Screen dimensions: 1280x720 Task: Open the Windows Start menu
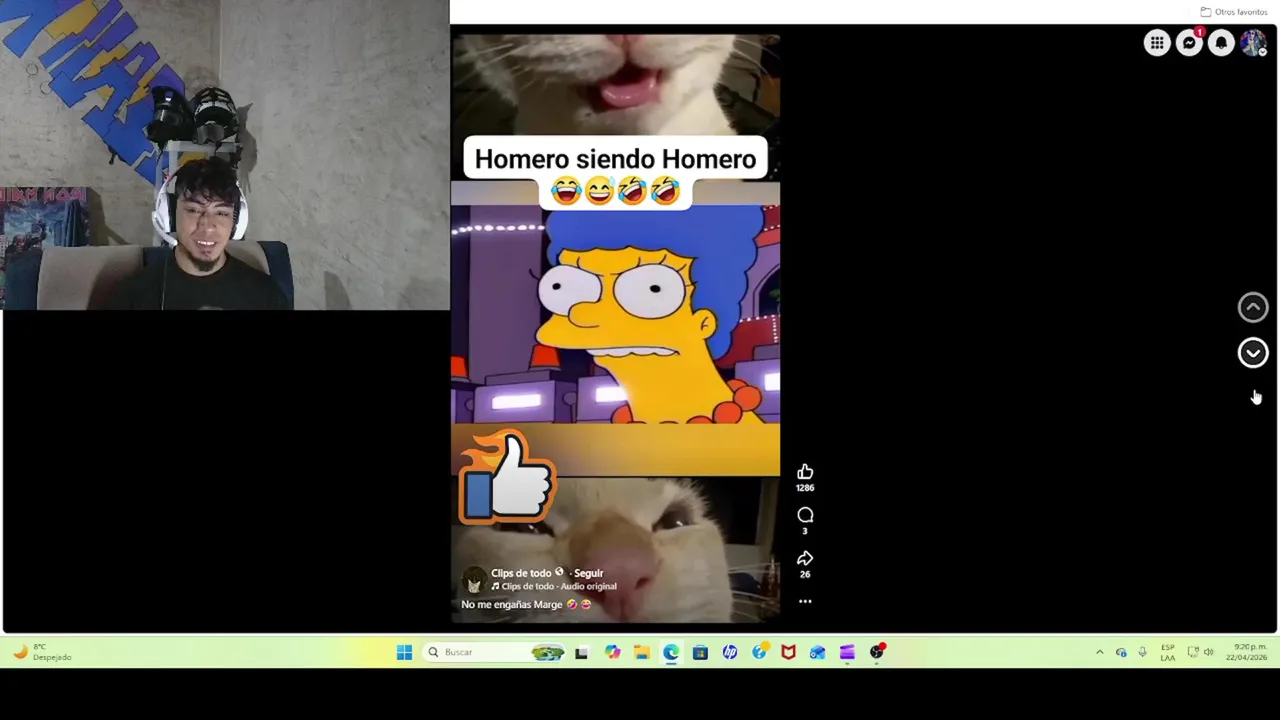404,652
